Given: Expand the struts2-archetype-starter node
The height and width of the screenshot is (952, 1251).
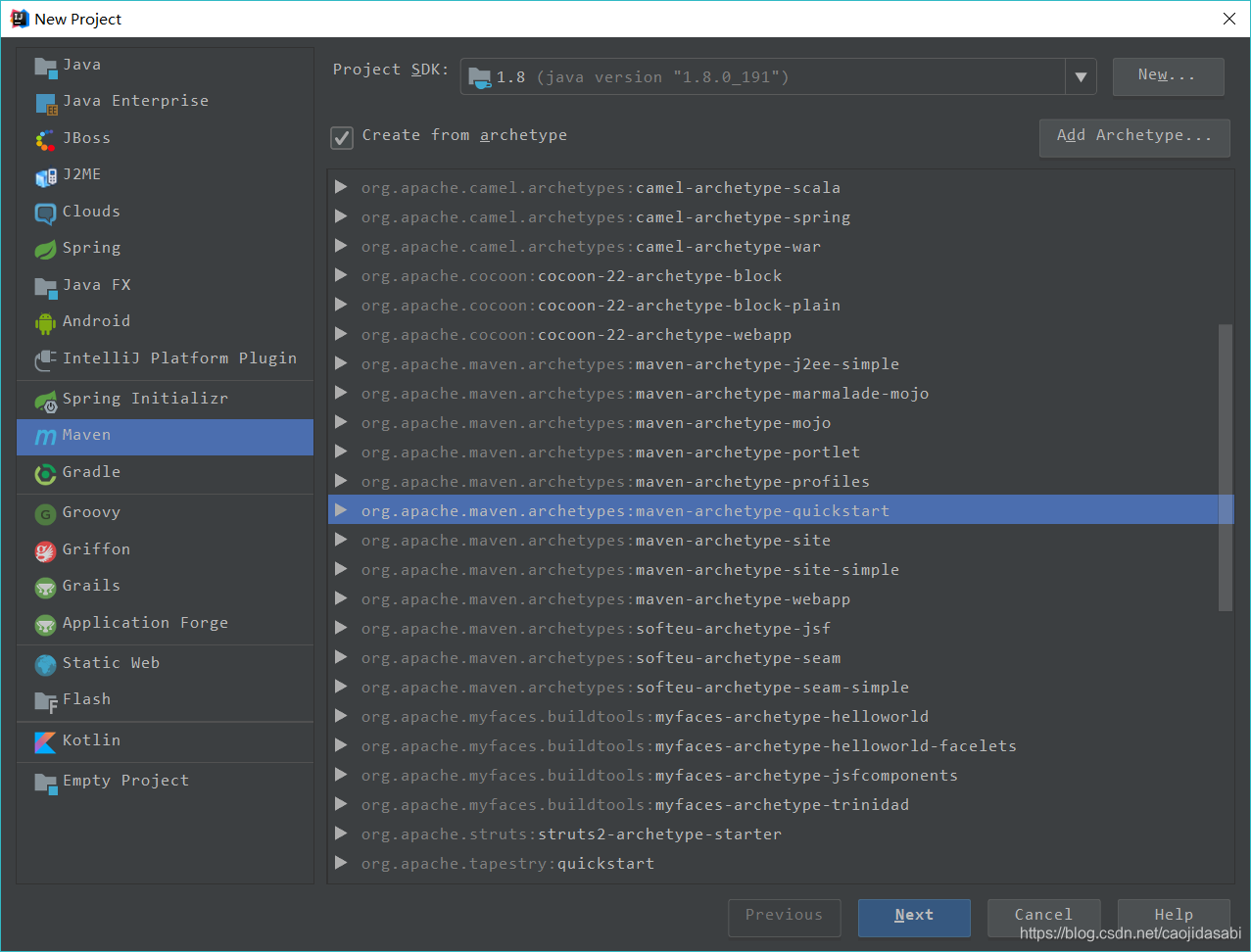Looking at the screenshot, I should coord(341,833).
